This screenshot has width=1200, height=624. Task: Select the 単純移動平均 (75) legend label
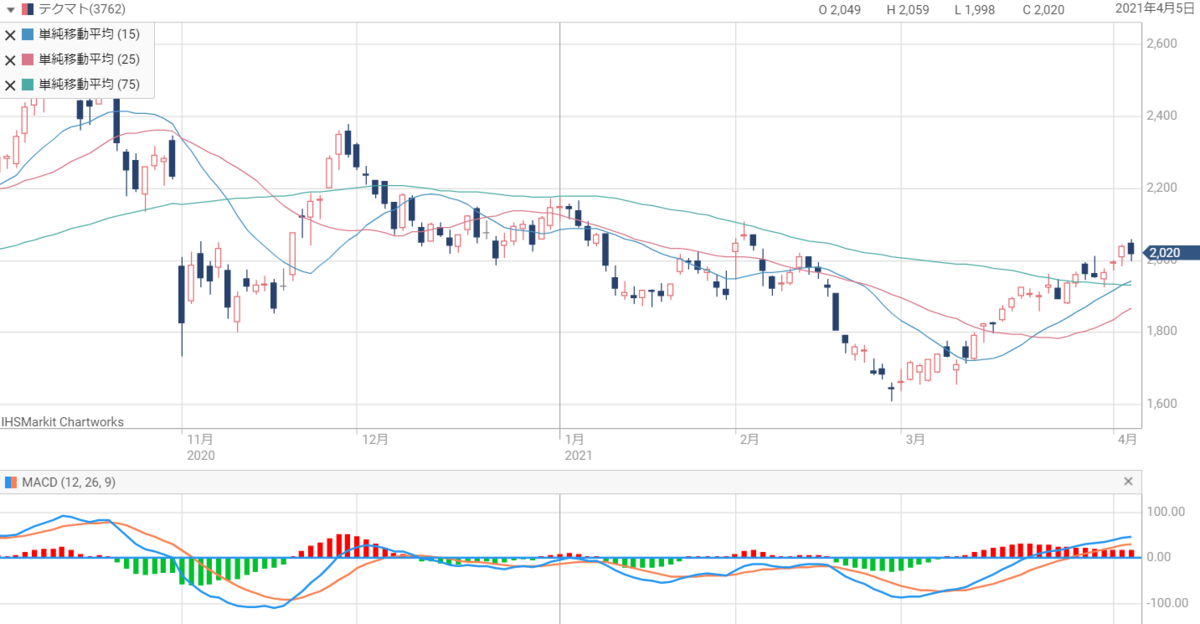[x=89, y=85]
